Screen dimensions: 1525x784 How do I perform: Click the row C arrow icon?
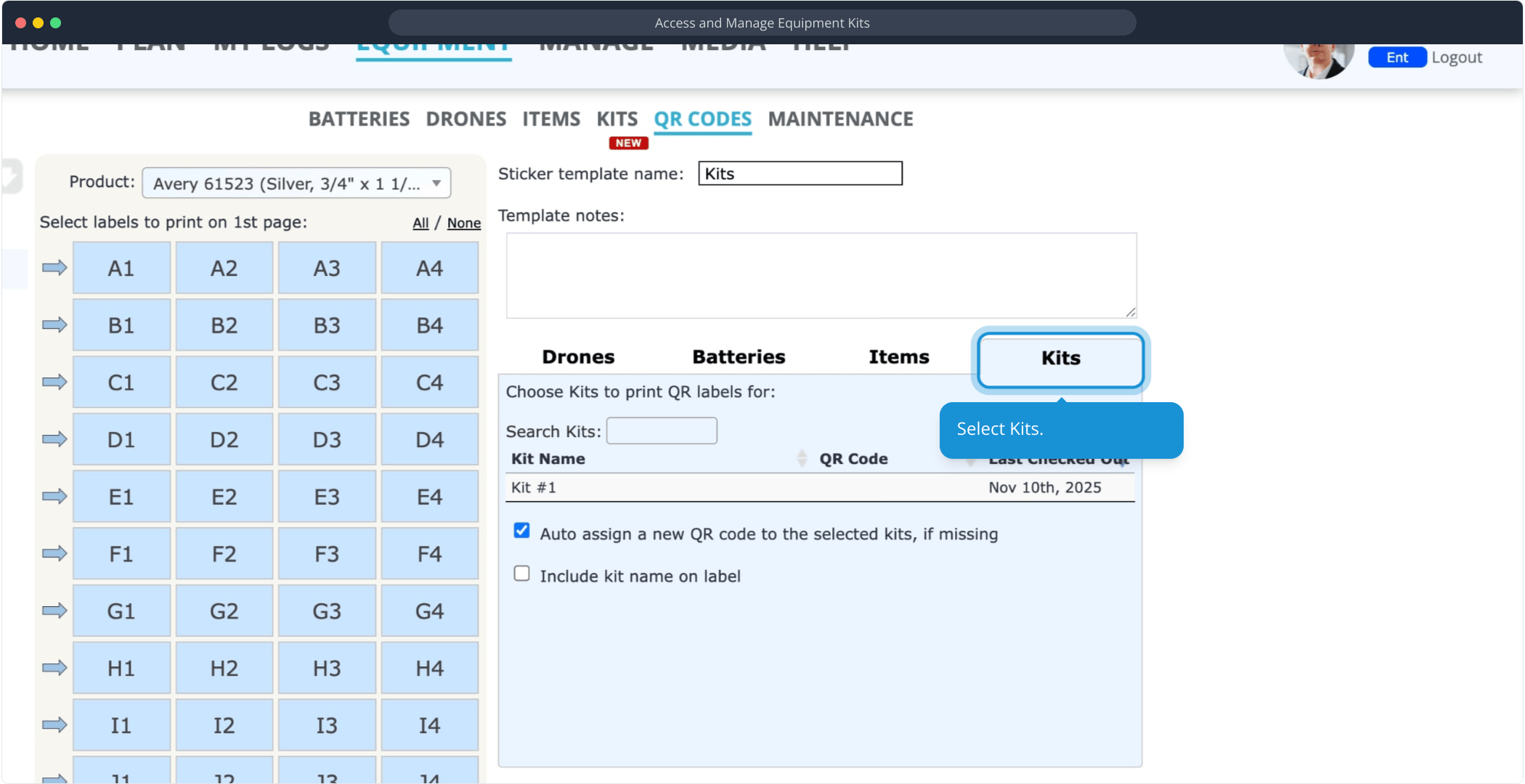(54, 382)
